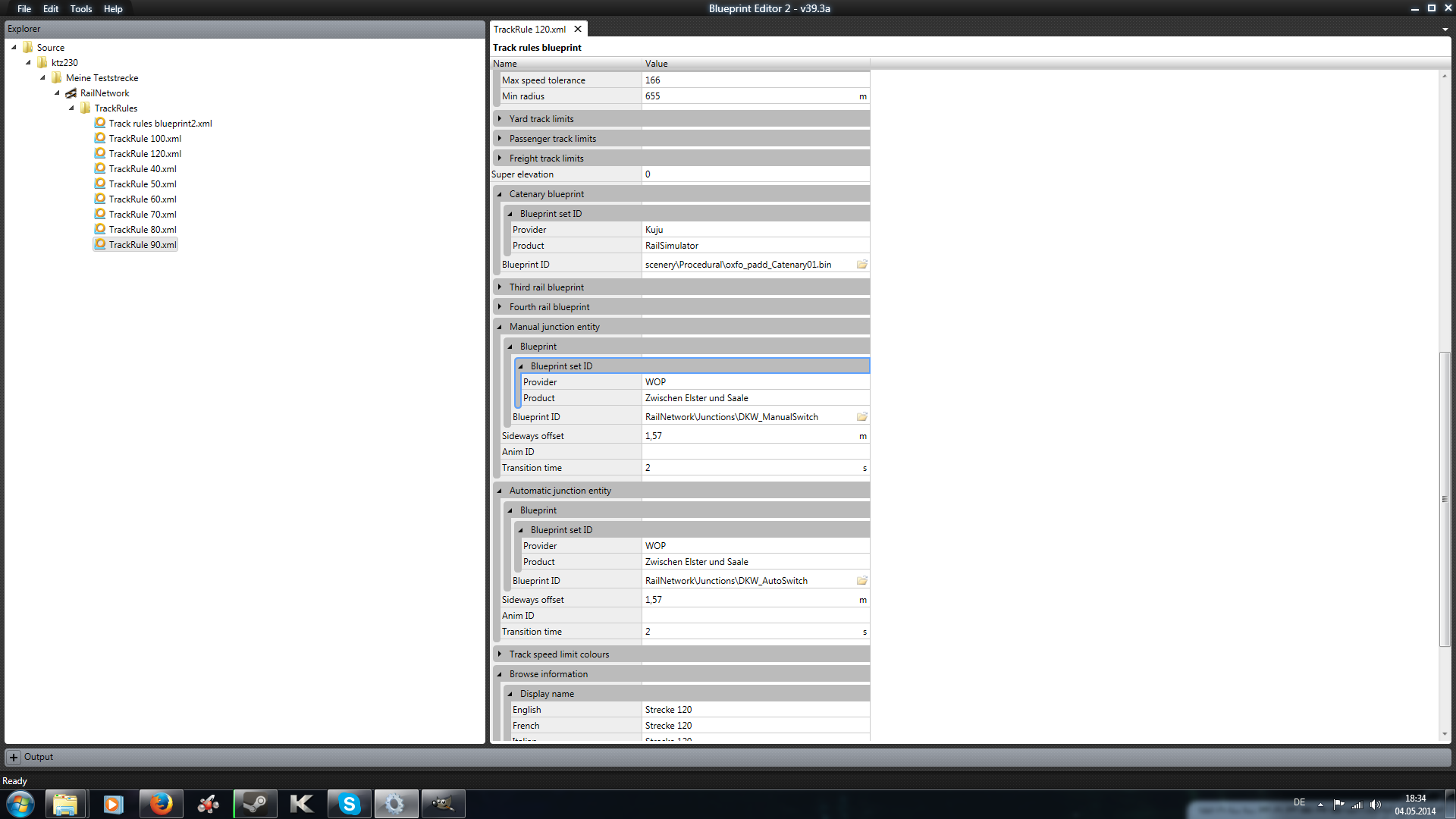The width and height of the screenshot is (1456, 819).
Task: Collapse the TrackRules folder in Explorer
Action: pyautogui.click(x=72, y=108)
